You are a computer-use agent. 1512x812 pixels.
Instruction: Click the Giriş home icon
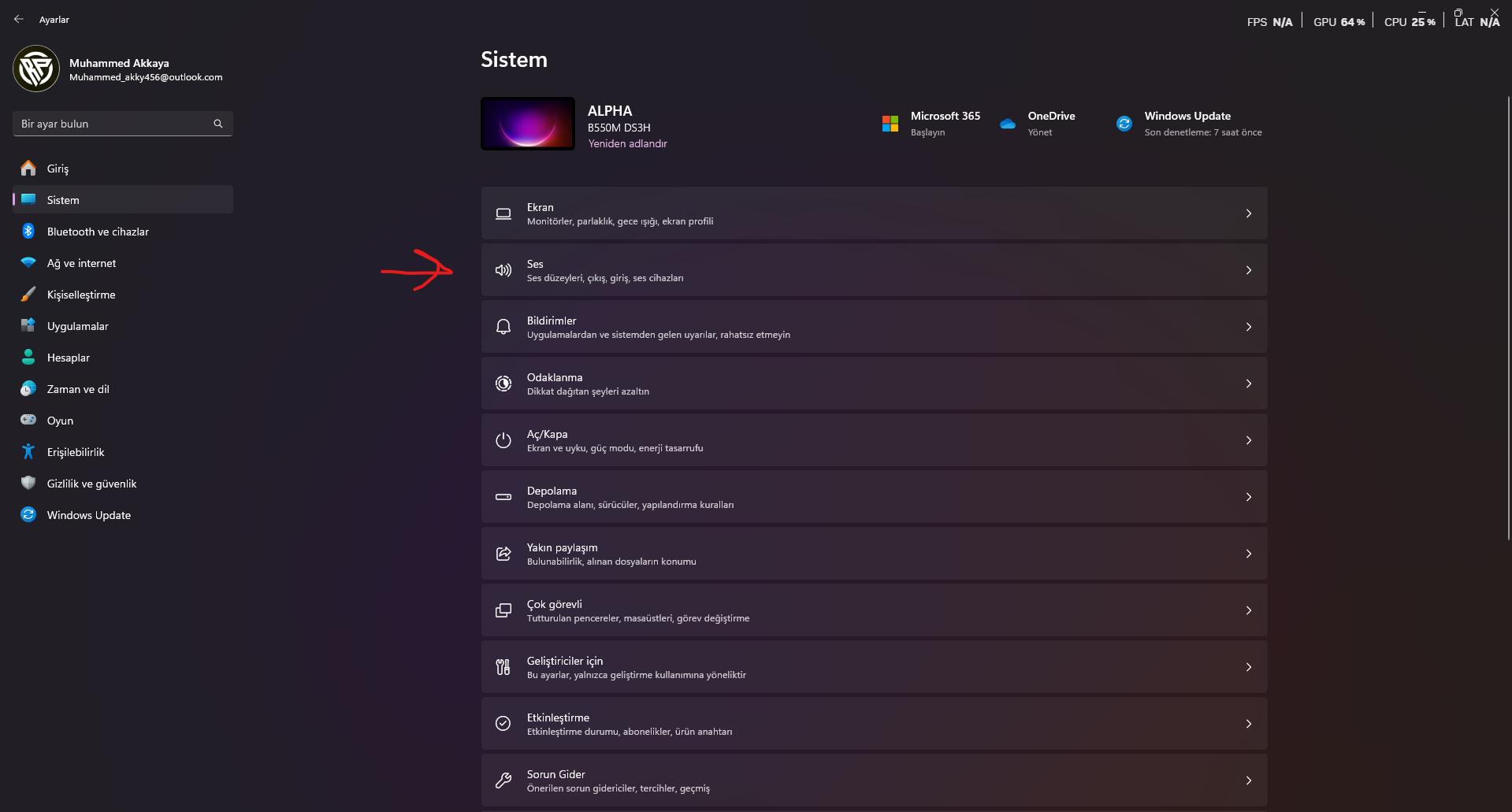[28, 168]
